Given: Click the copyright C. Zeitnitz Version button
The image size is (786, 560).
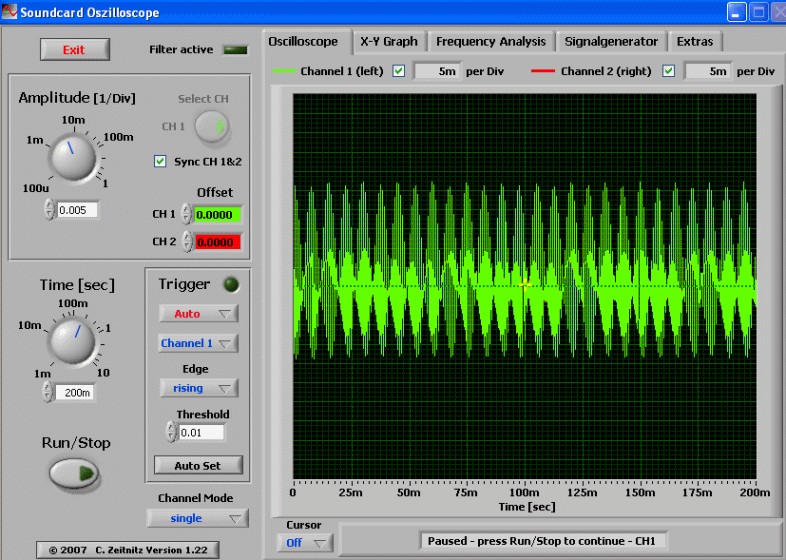Looking at the screenshot, I should tap(128, 550).
